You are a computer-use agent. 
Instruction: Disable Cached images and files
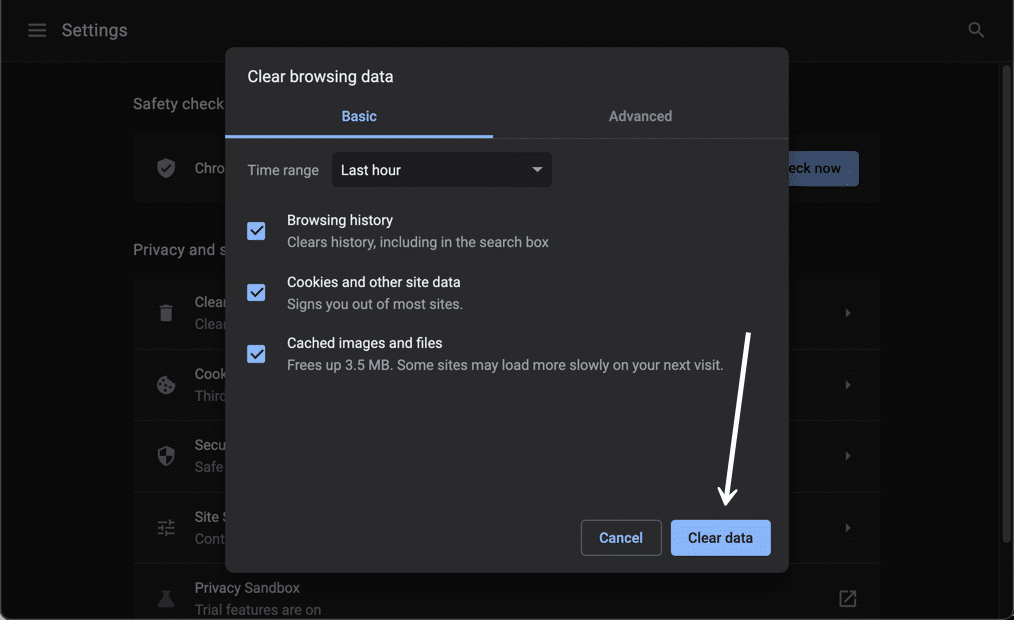pos(256,354)
